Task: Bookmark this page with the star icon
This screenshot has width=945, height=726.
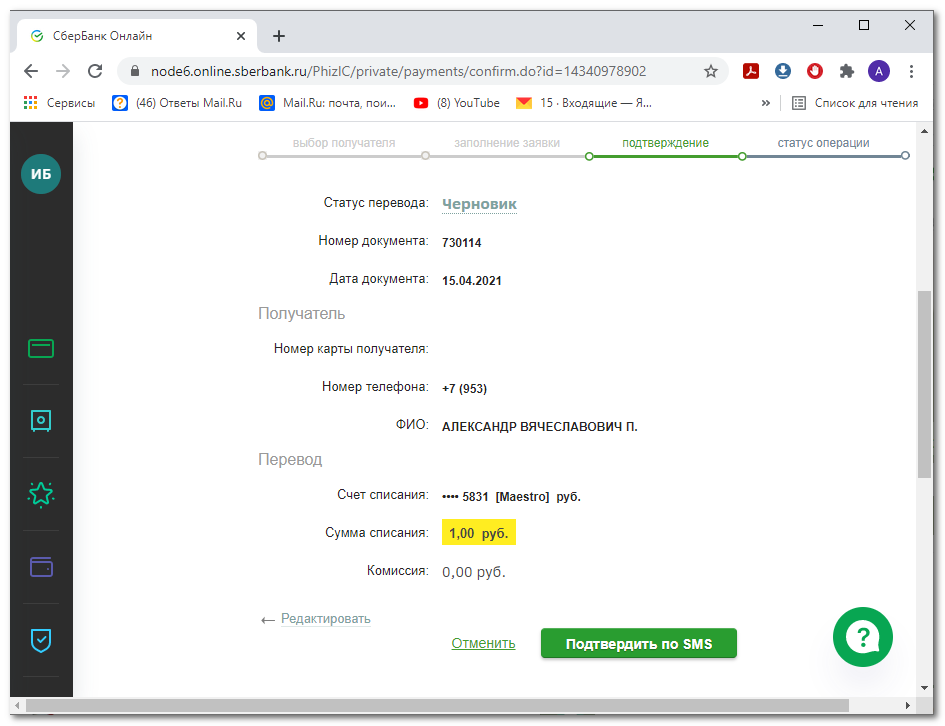Action: click(711, 71)
